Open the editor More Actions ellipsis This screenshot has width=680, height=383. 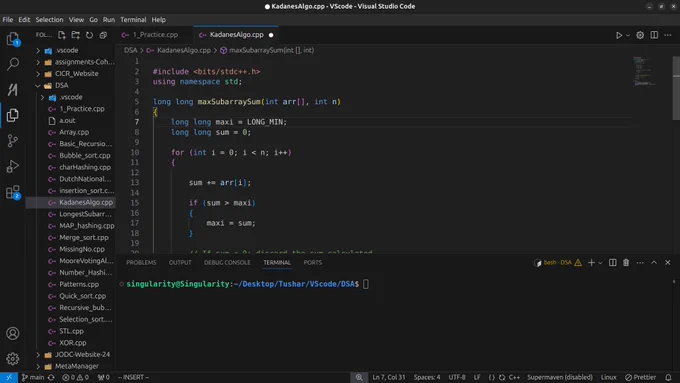[x=668, y=35]
